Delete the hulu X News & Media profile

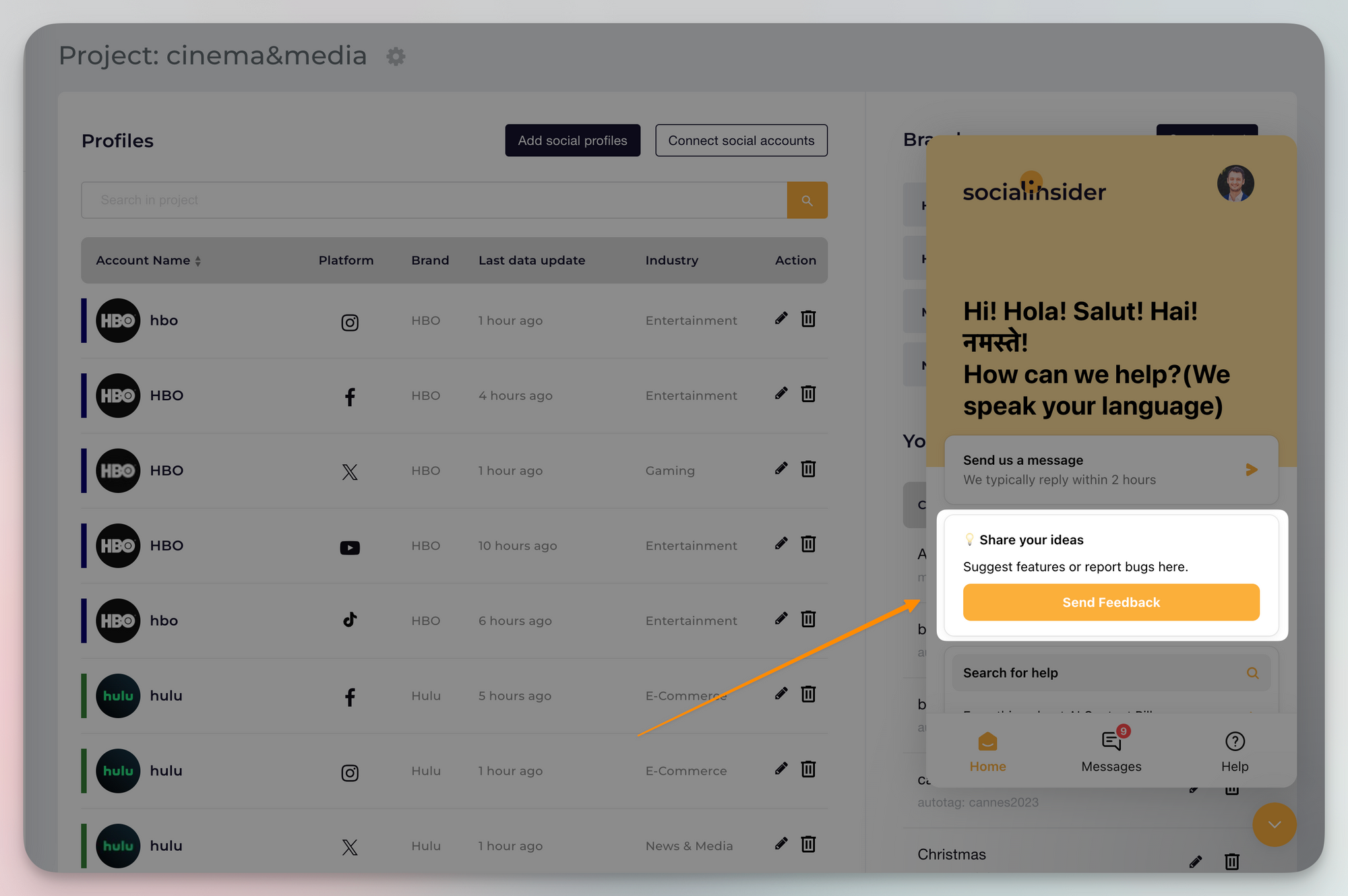[x=808, y=843]
